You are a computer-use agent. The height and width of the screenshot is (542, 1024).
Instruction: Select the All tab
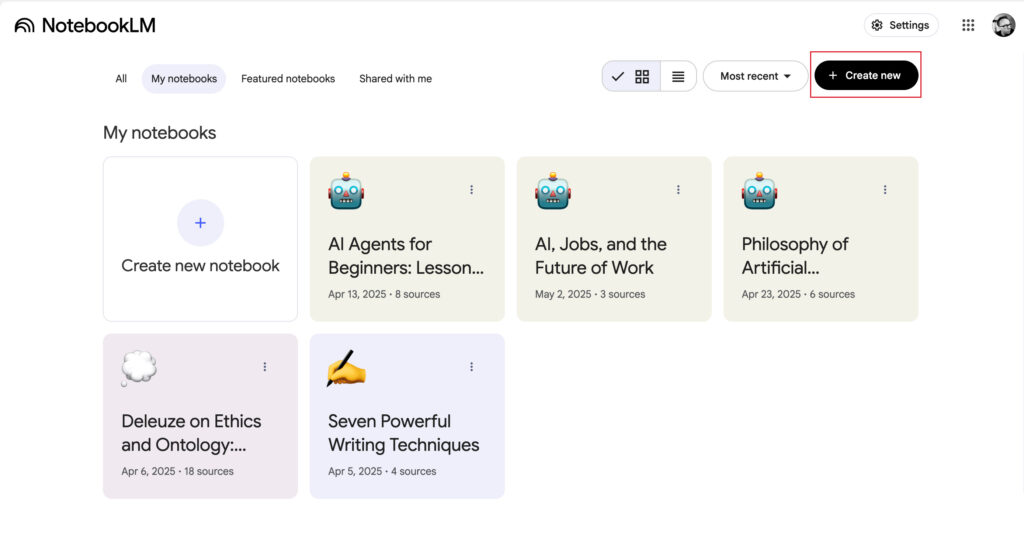click(x=121, y=79)
